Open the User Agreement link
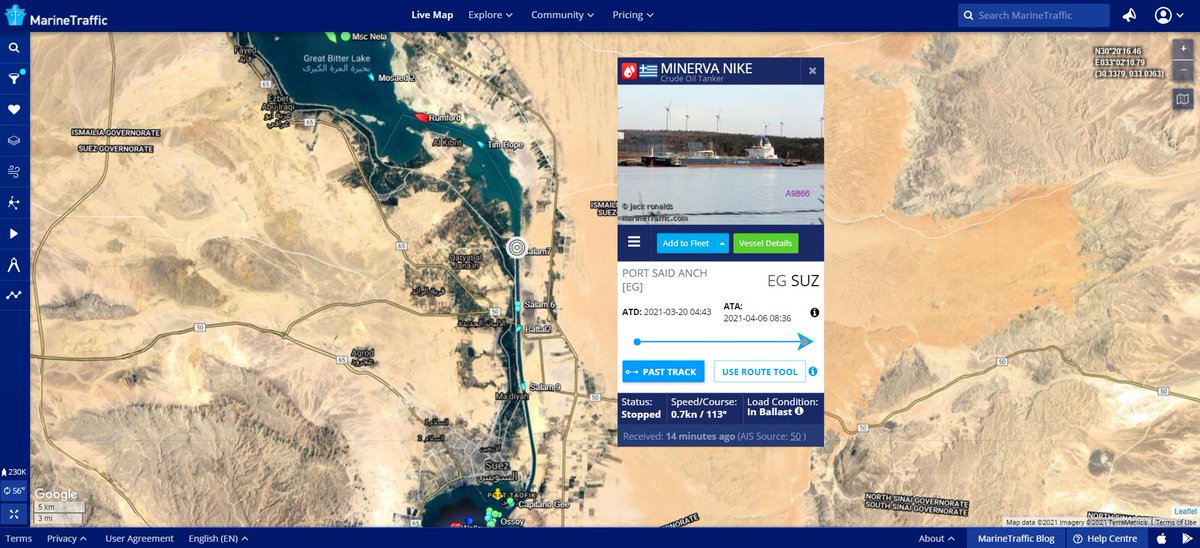The height and width of the screenshot is (548, 1200). 139,538
